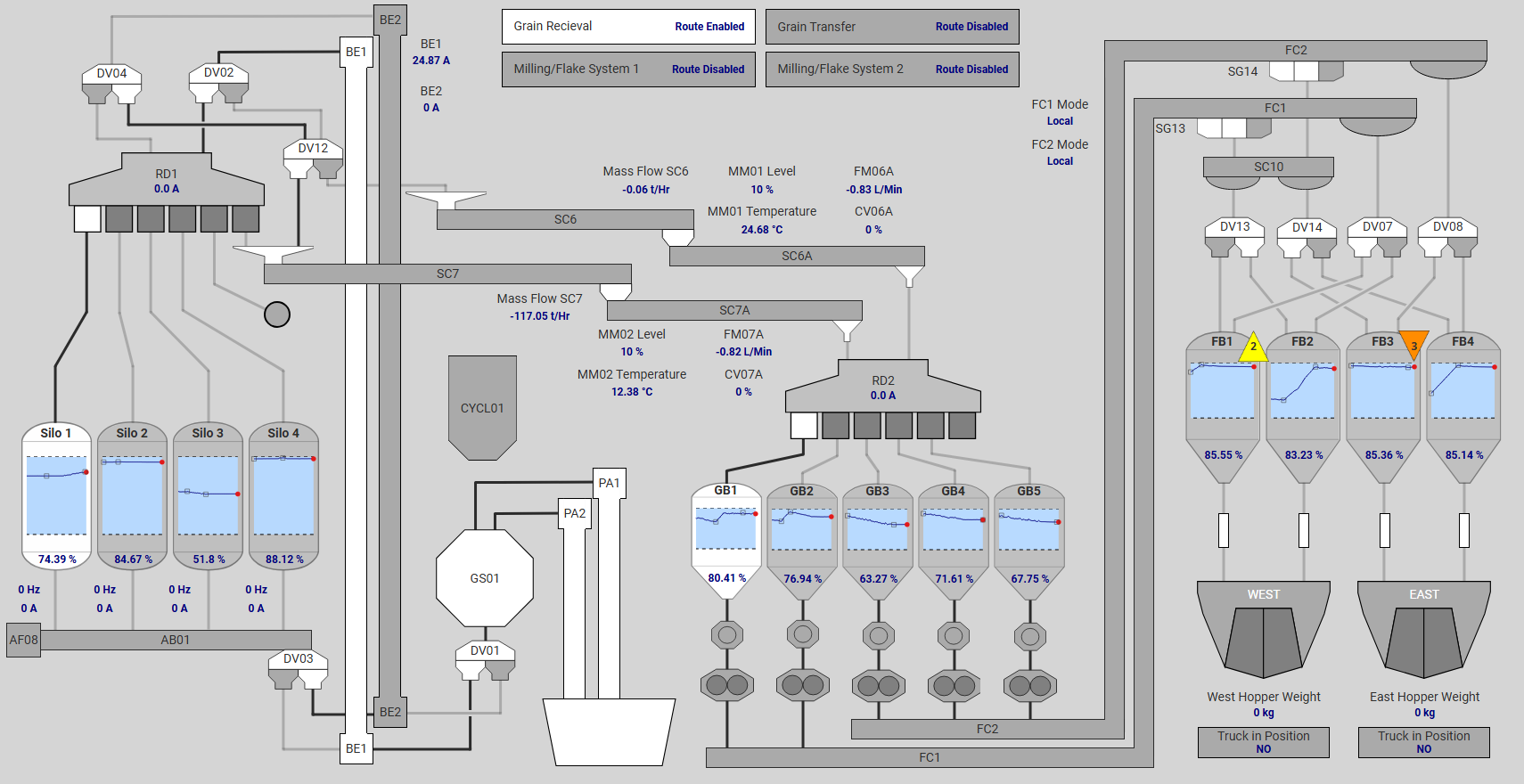Click the CYCL01 cyclone
The image size is (1524, 784).
click(x=482, y=408)
